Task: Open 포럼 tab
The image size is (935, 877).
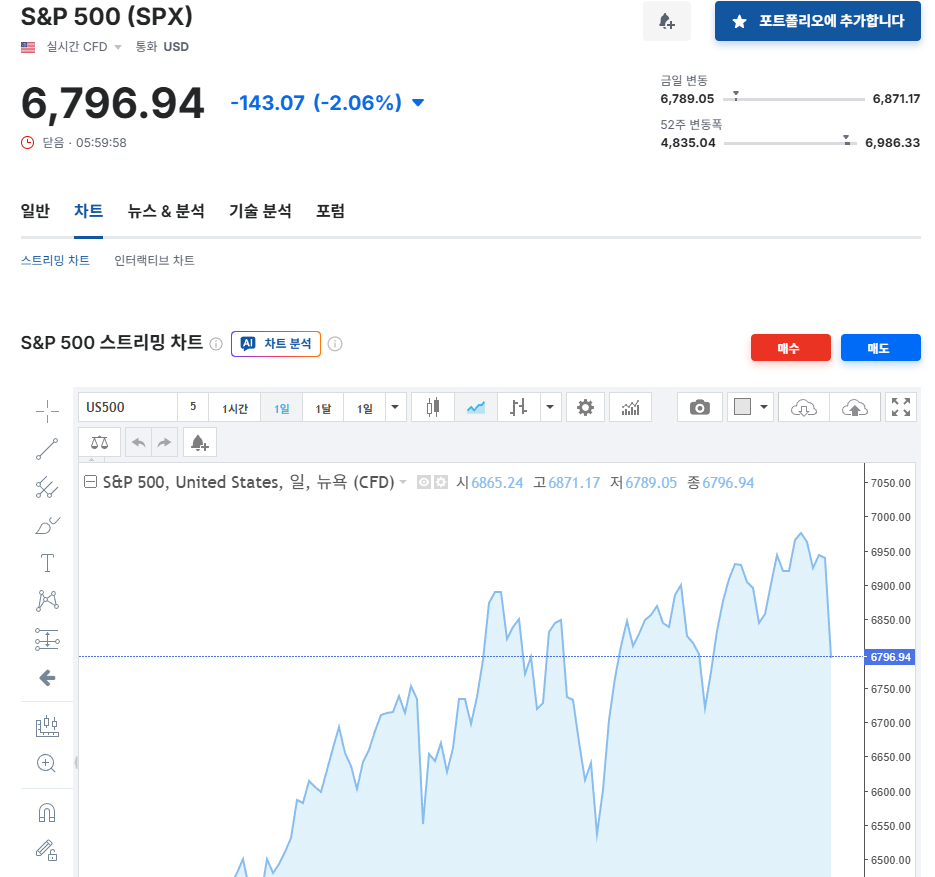Action: click(330, 211)
